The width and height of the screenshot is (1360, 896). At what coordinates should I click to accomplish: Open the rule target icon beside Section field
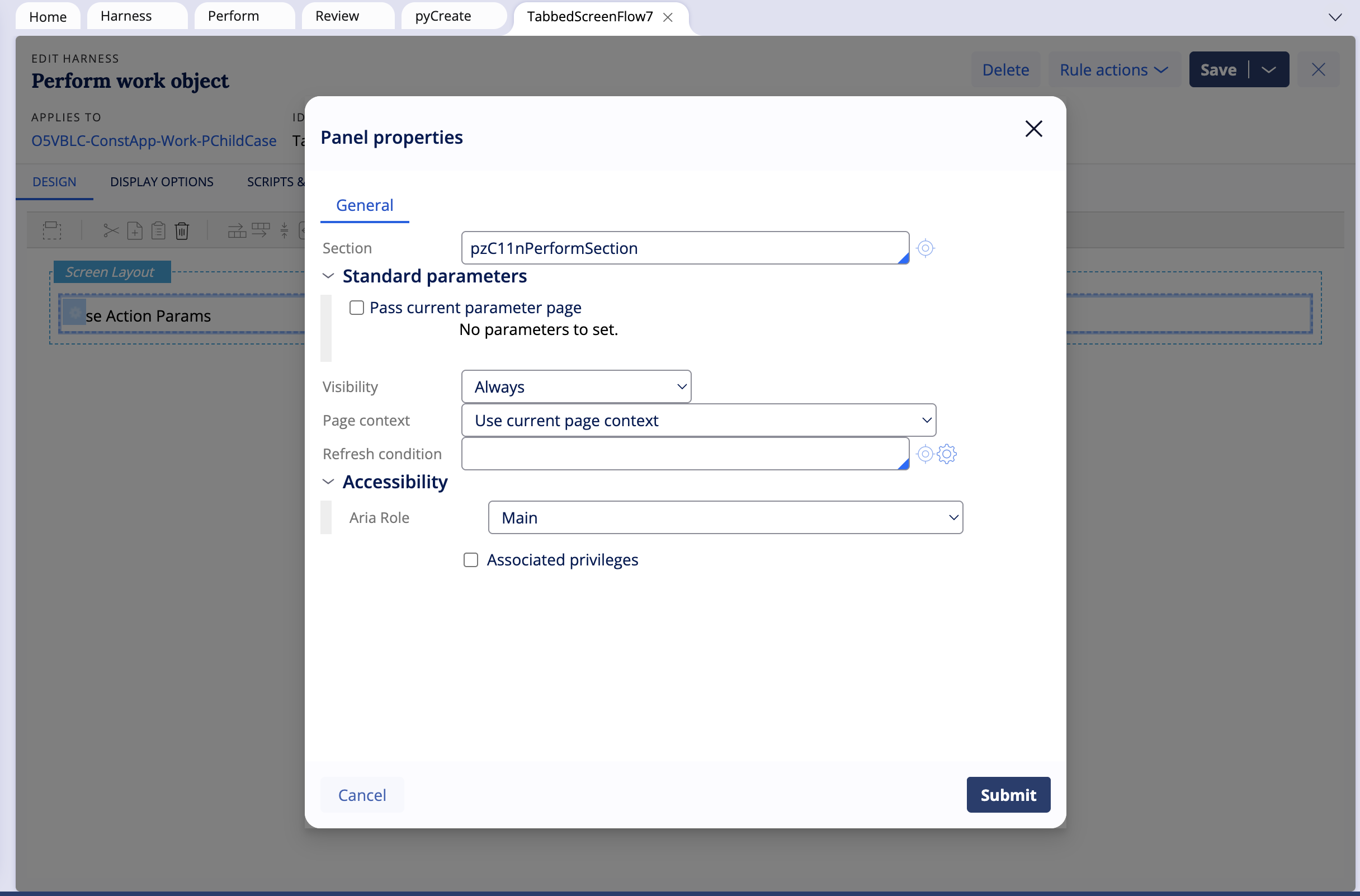tap(925, 248)
